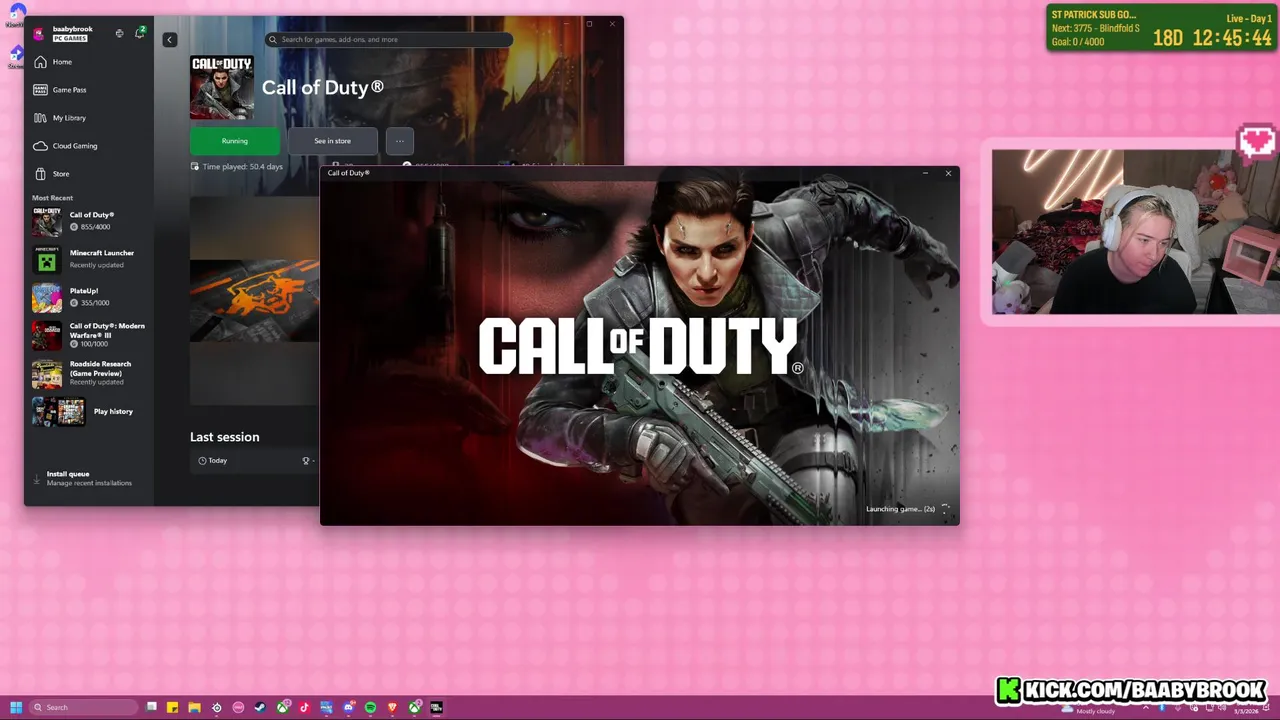Viewport: 1280px width, 720px height.
Task: Click the Call of Duty box art thumbnail
Action: coord(222,88)
